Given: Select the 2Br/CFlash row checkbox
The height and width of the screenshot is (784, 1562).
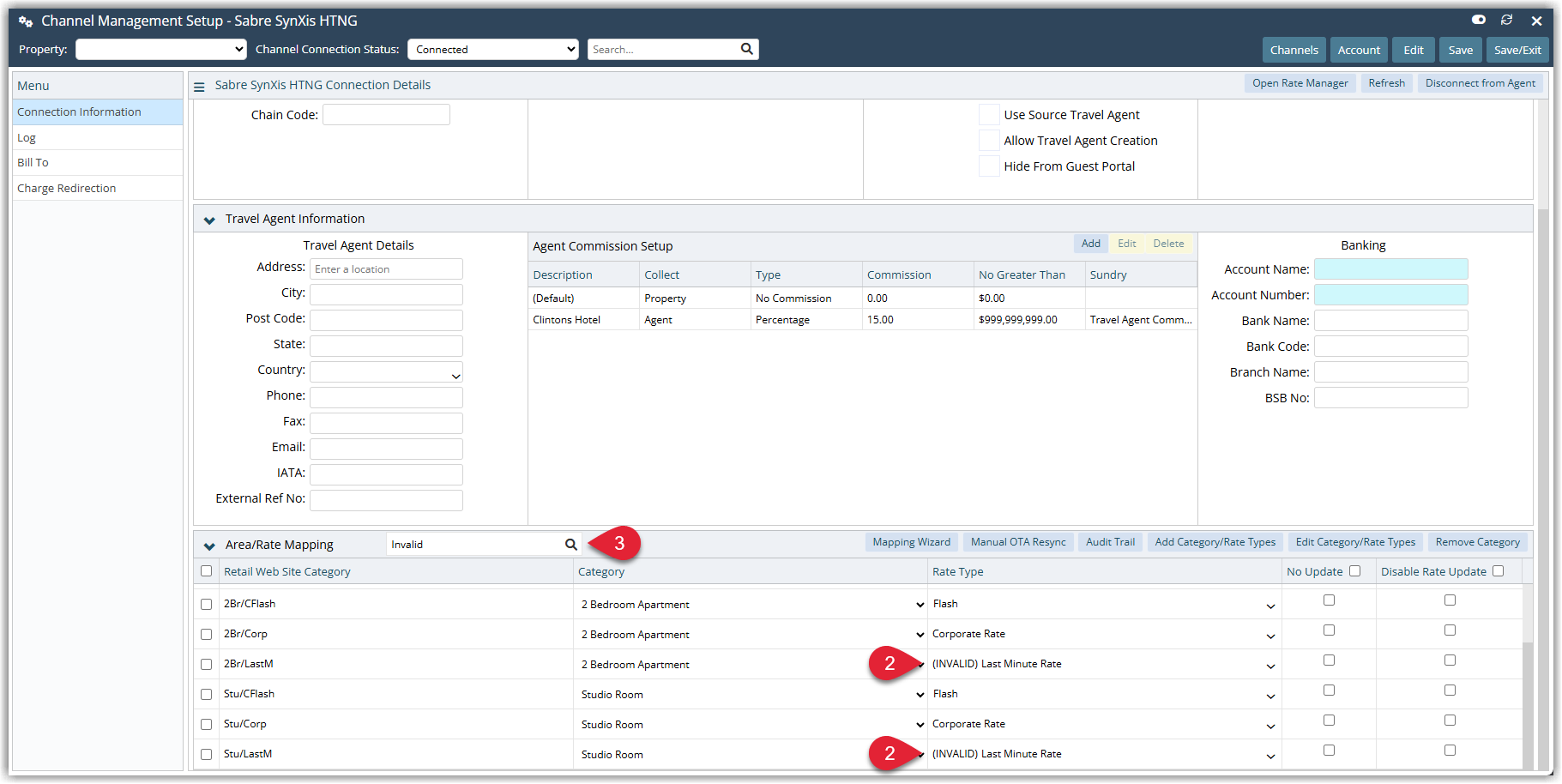Looking at the screenshot, I should [206, 605].
